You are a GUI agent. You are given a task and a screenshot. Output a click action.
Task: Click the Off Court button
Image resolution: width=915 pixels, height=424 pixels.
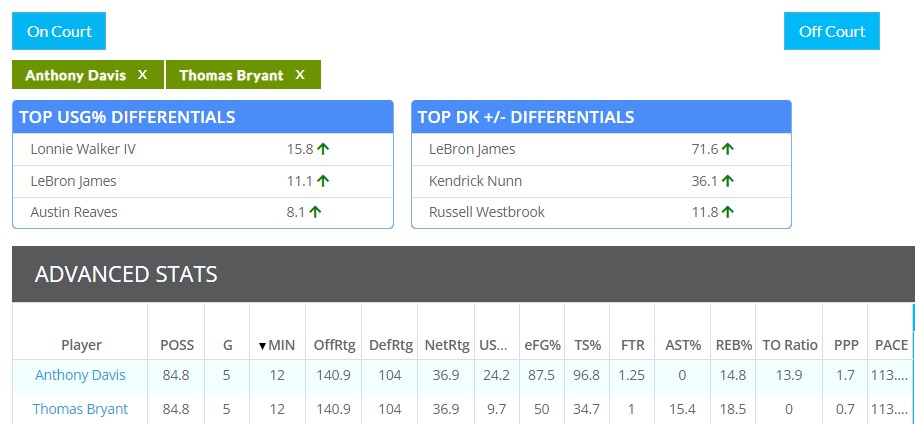832,31
